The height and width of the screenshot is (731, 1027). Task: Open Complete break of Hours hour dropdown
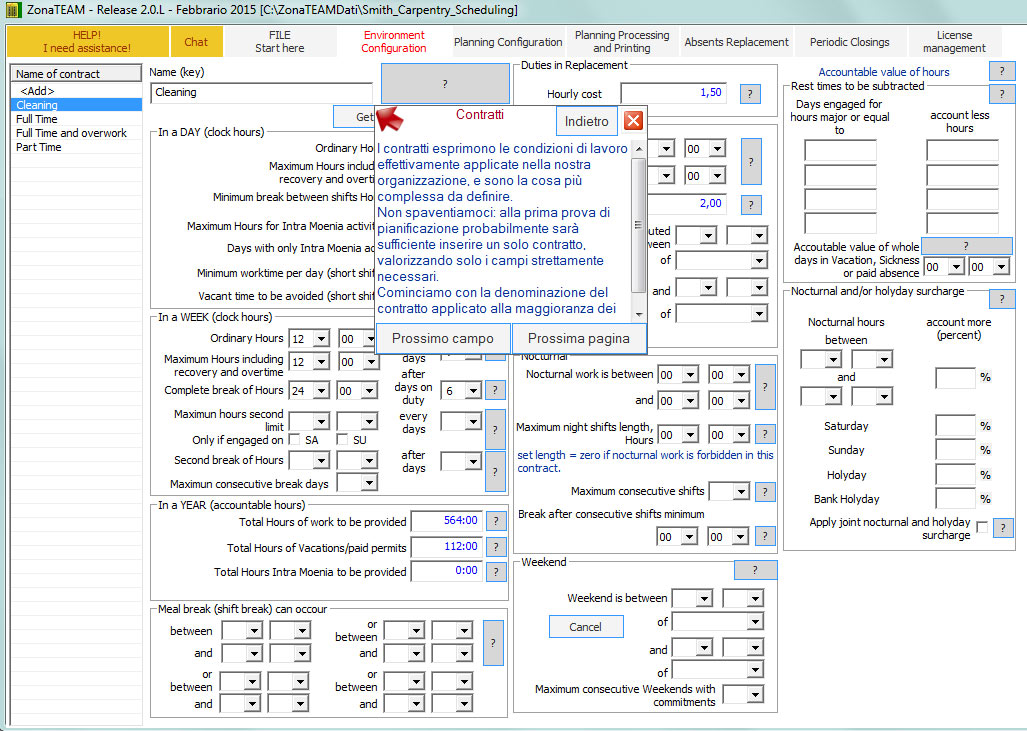[x=321, y=390]
